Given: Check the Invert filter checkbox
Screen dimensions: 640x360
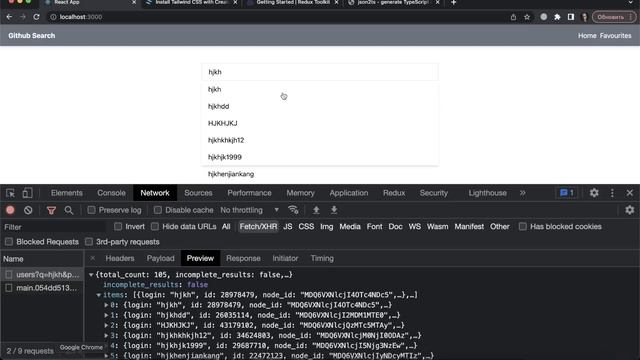Looking at the screenshot, I should 118,227.
